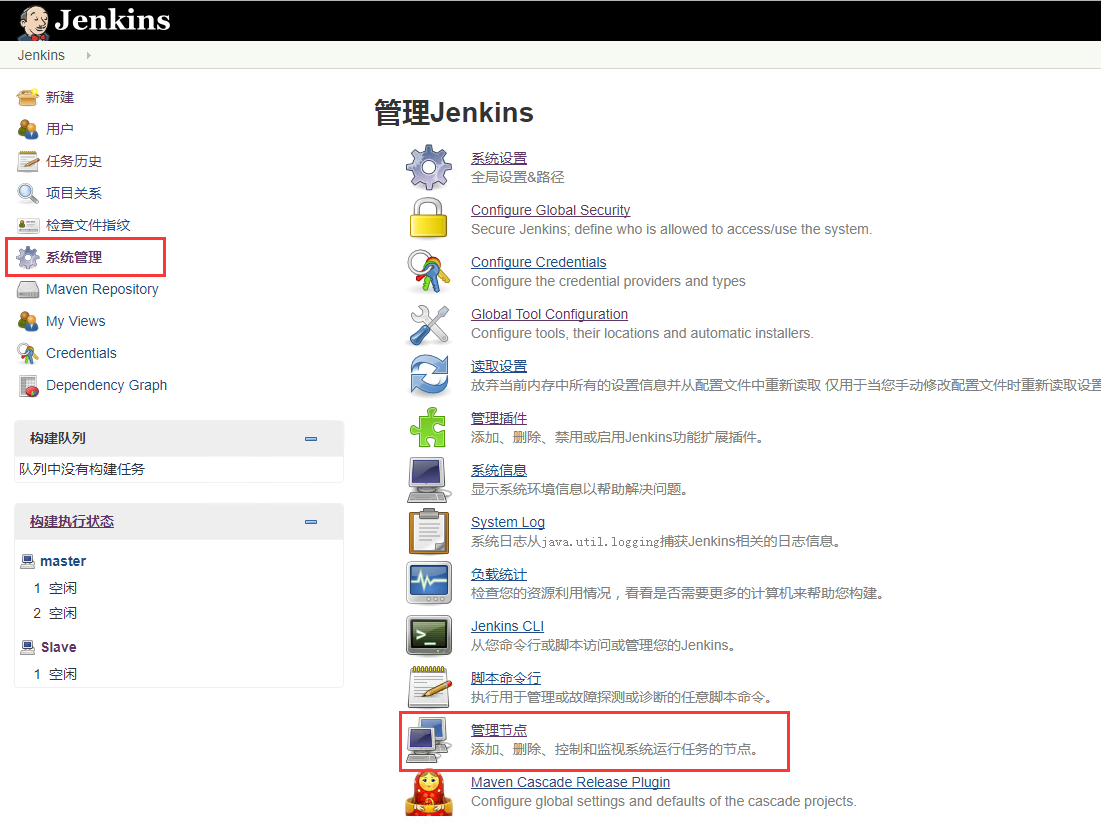This screenshot has height=823, width=1101.
Task: Click the 系统管理 gear icon in sidebar
Action: [28, 257]
